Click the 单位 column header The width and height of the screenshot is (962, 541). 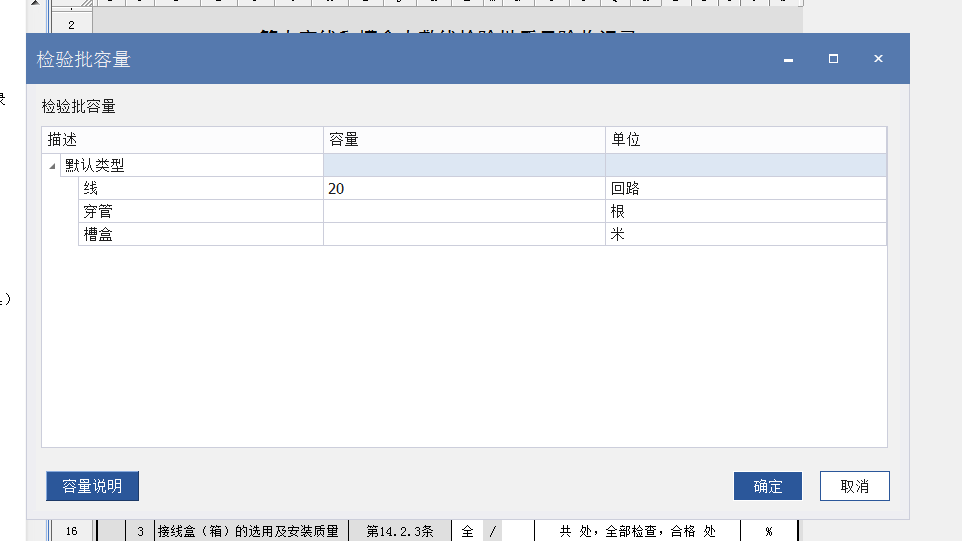[745, 140]
